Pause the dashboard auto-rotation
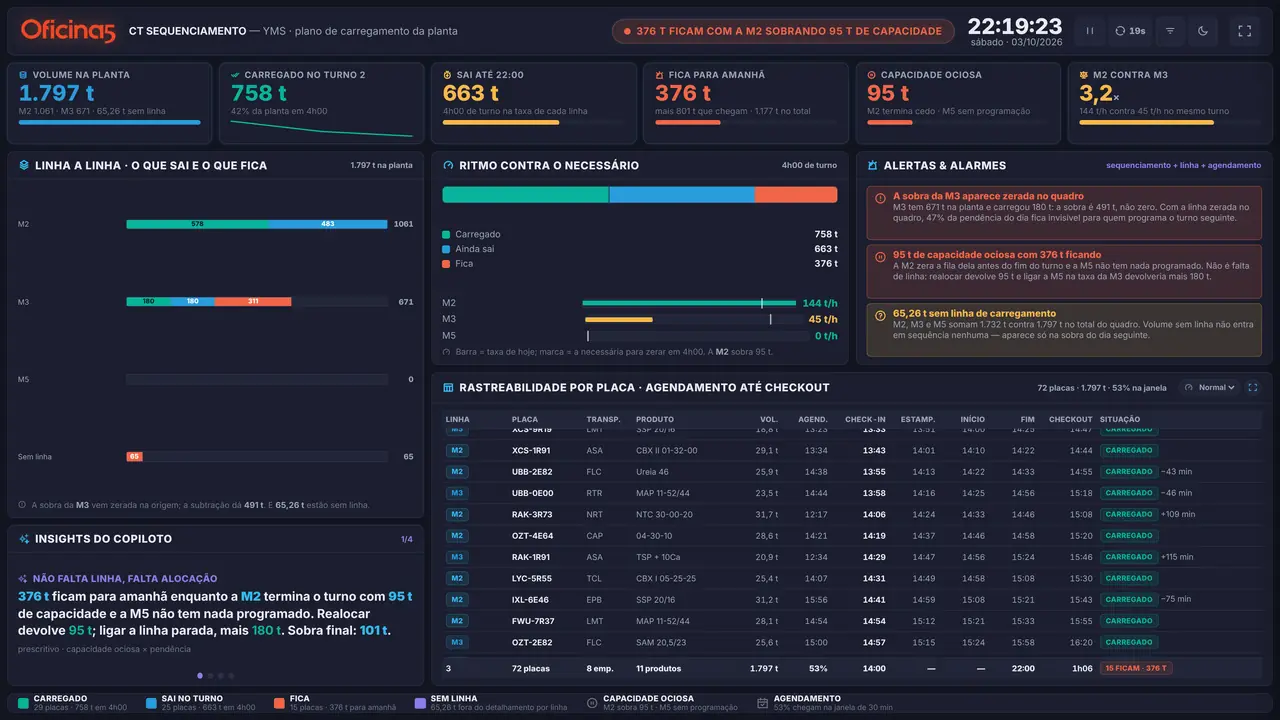This screenshot has height=720, width=1280. pyautogui.click(x=1090, y=31)
